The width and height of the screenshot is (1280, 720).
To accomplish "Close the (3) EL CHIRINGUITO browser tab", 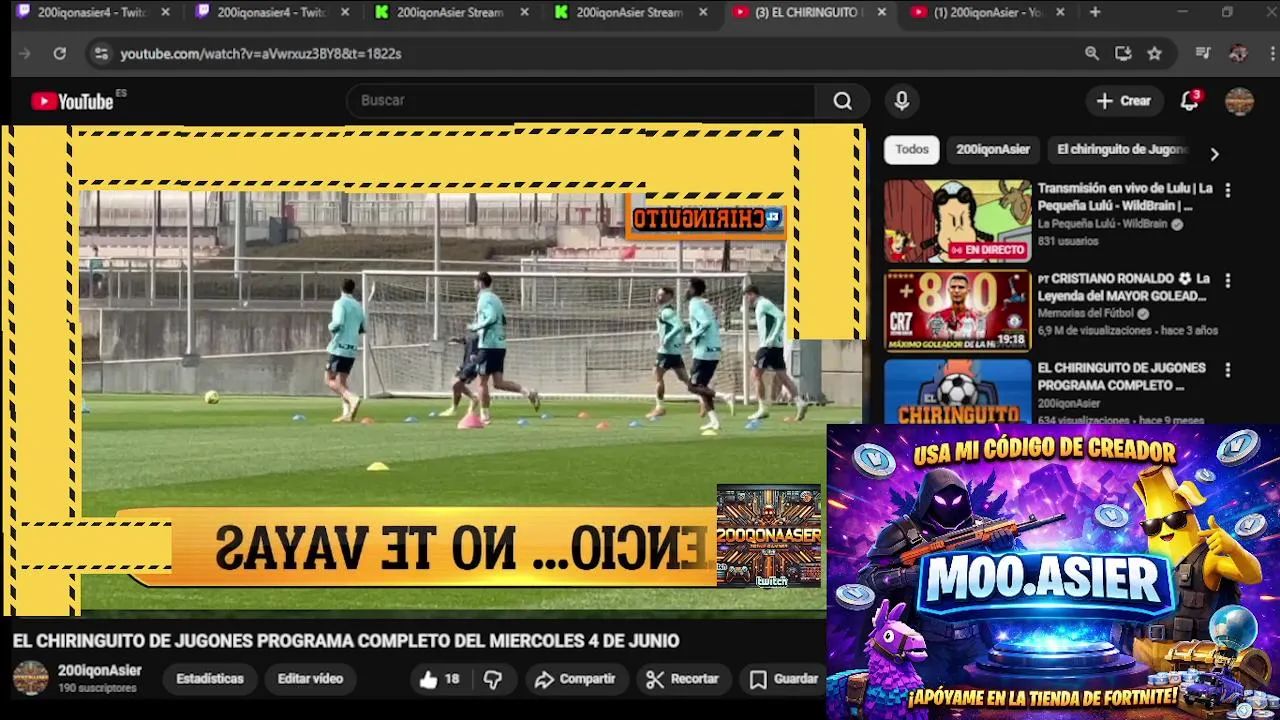I will tap(881, 12).
